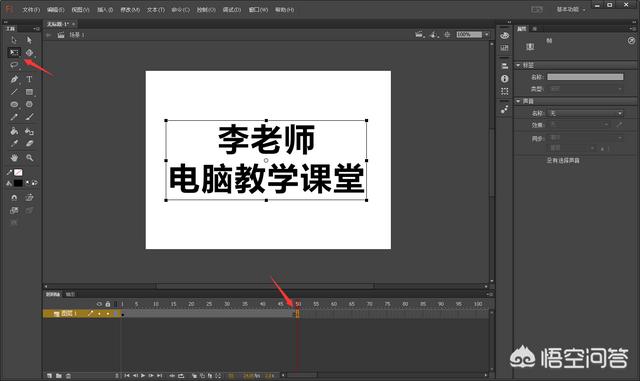
Task: Select the Paint Bucket tool
Action: click(x=14, y=131)
